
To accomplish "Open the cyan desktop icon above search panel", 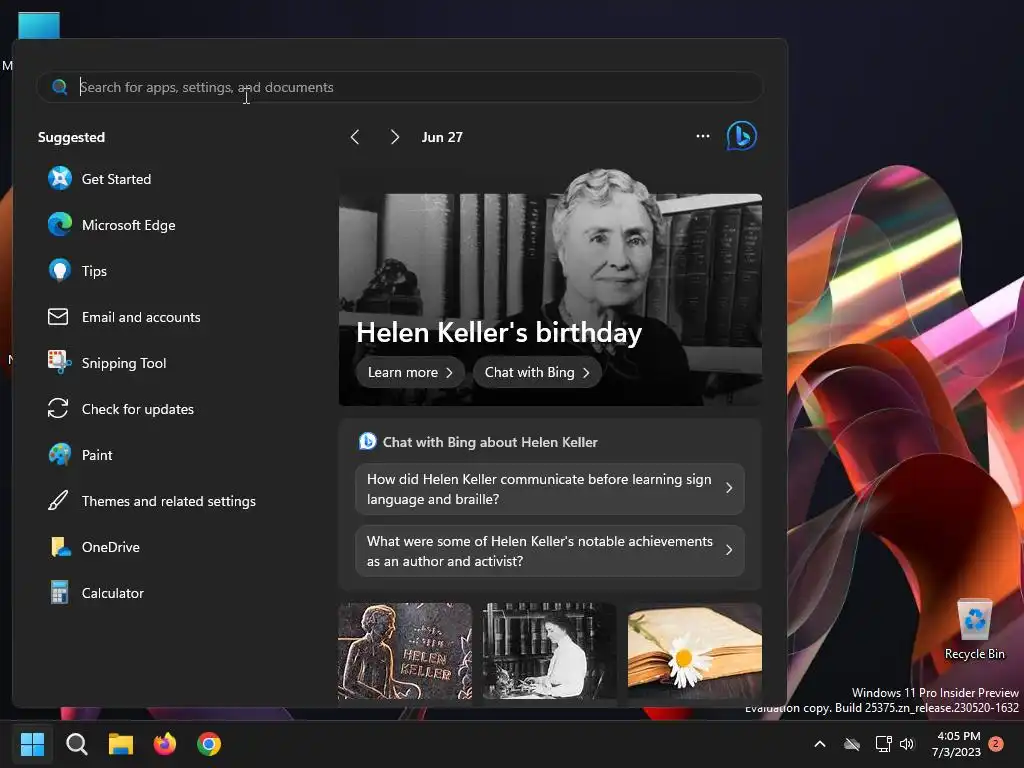I will [39, 25].
